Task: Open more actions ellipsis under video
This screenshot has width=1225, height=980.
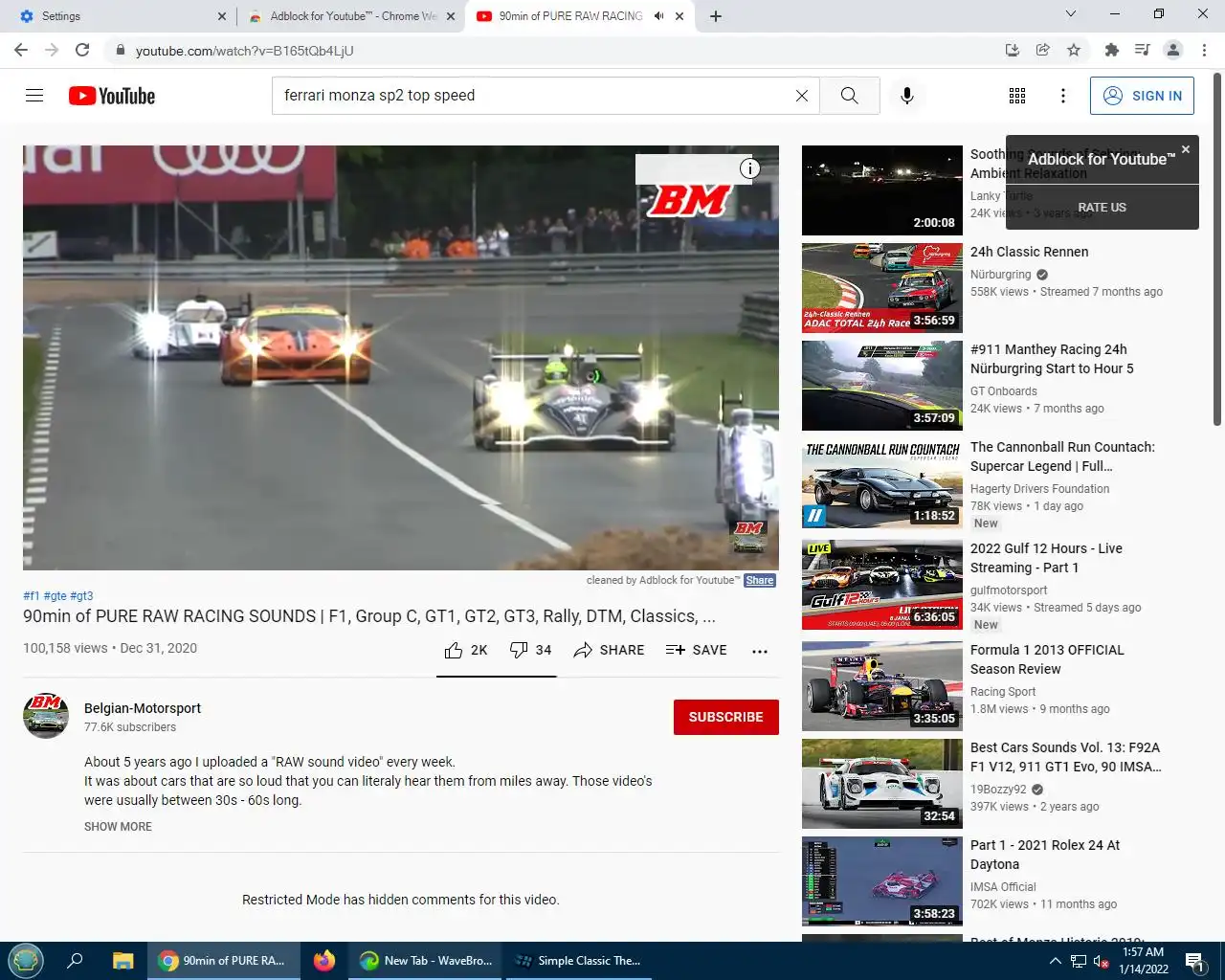Action: click(x=760, y=651)
